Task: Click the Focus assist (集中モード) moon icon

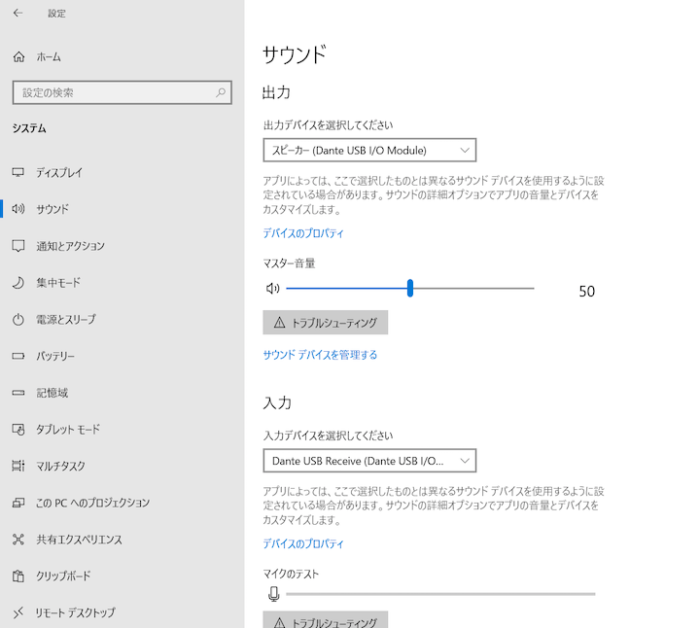Action: [18, 283]
